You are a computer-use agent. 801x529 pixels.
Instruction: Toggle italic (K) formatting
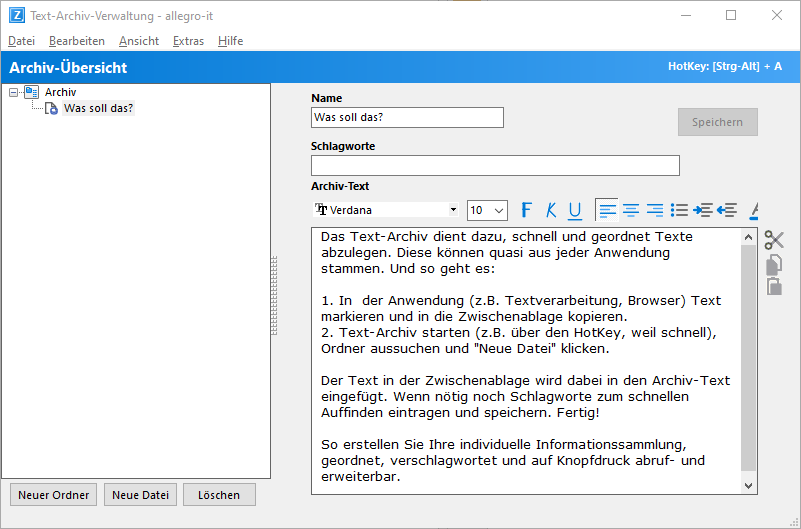pyautogui.click(x=551, y=210)
